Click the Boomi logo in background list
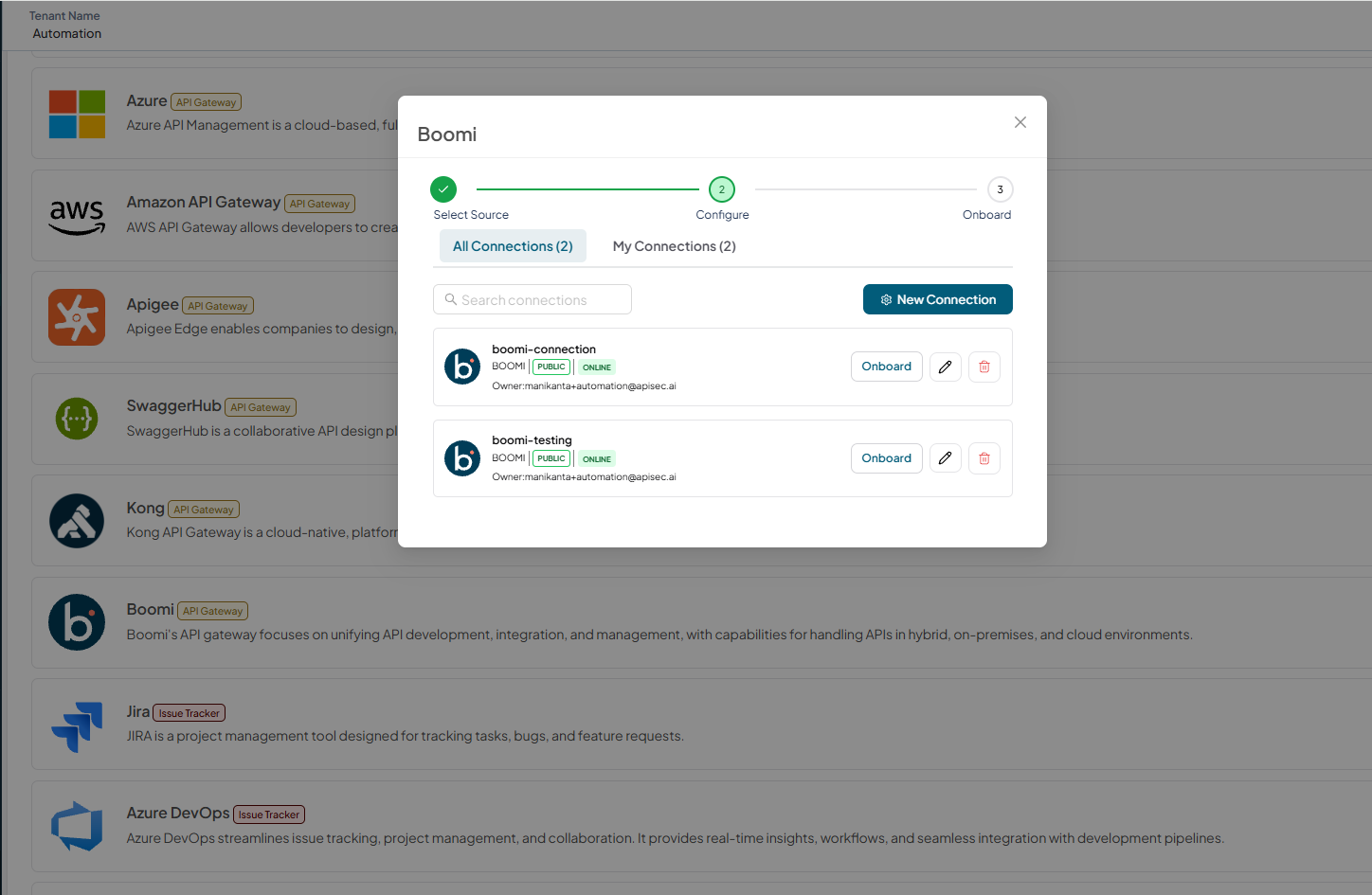 (x=77, y=622)
